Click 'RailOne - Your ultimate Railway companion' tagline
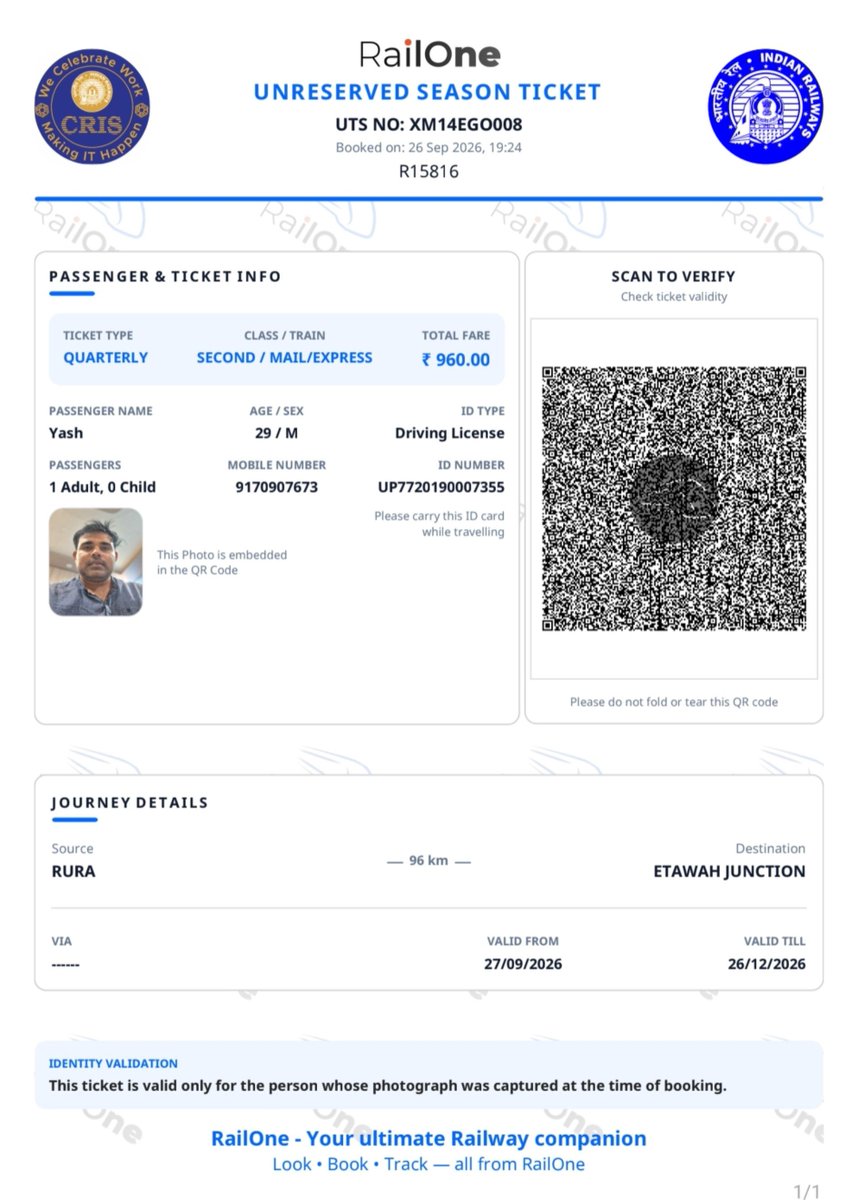Image resolution: width=858 pixels, height=1200 pixels. tap(429, 1139)
